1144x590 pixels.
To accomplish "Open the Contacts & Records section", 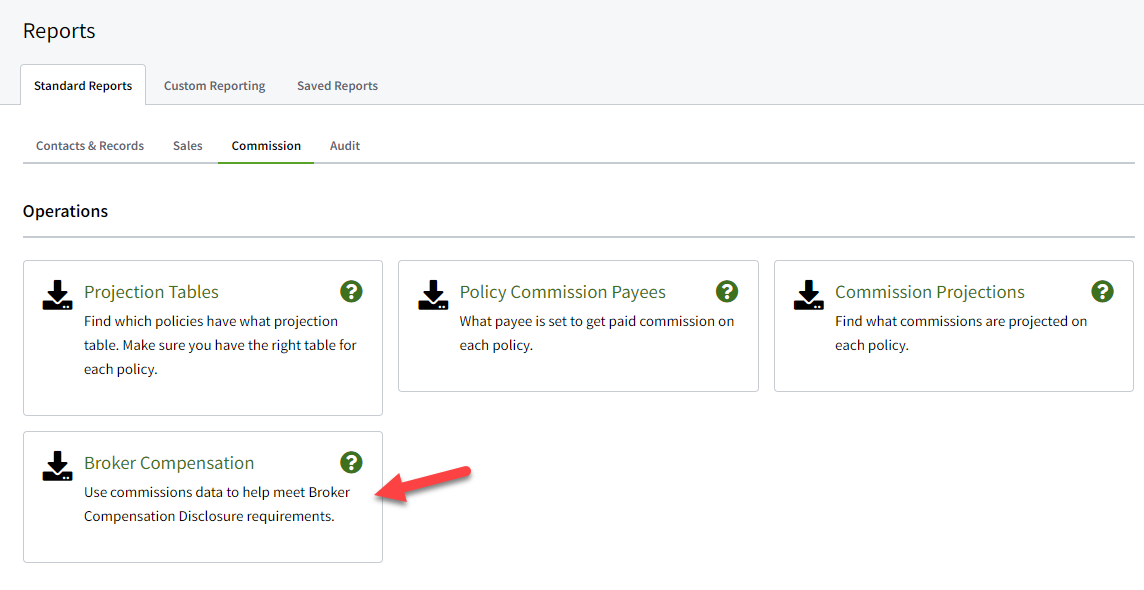I will click(x=89, y=145).
